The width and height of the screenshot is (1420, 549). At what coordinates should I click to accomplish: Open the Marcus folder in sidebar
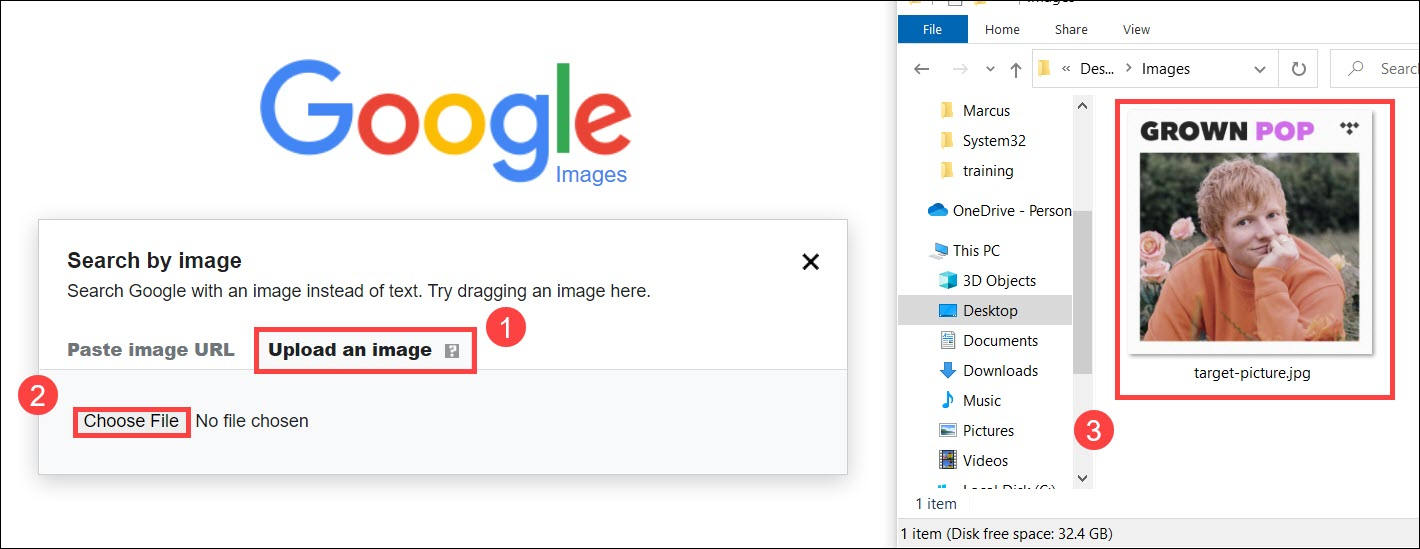[x=986, y=111]
